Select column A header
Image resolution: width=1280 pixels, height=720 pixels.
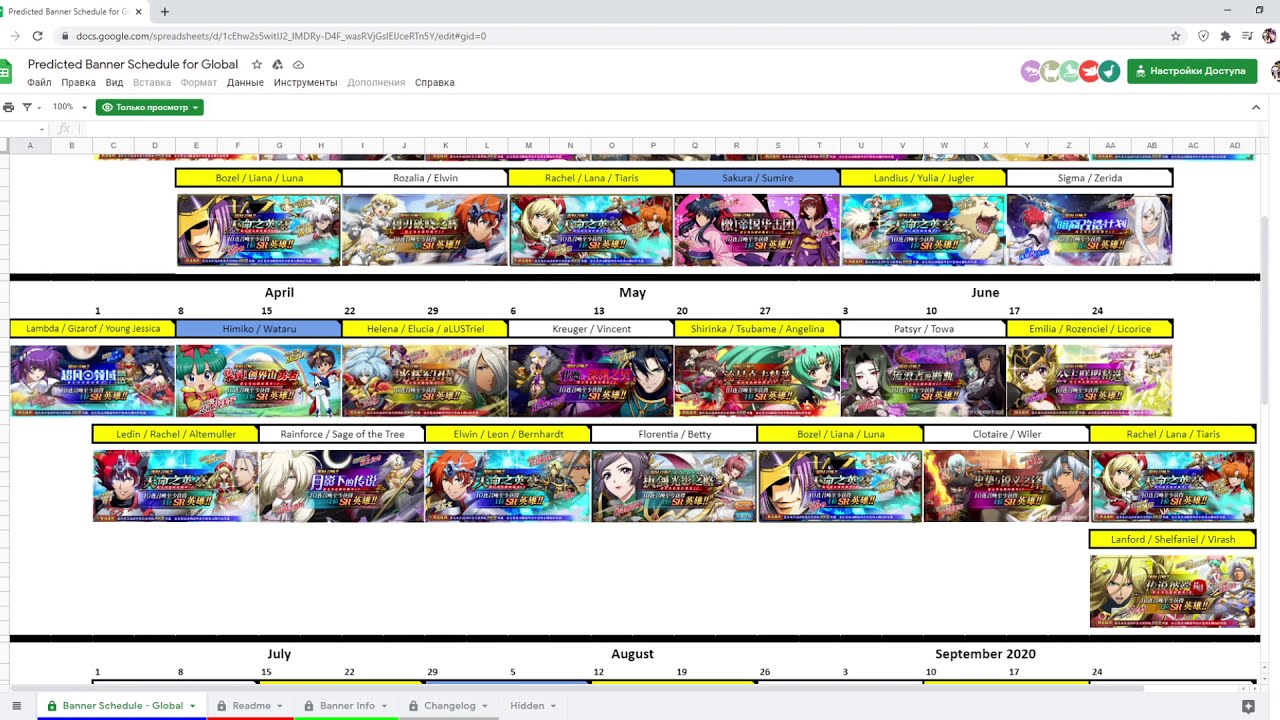click(30, 146)
